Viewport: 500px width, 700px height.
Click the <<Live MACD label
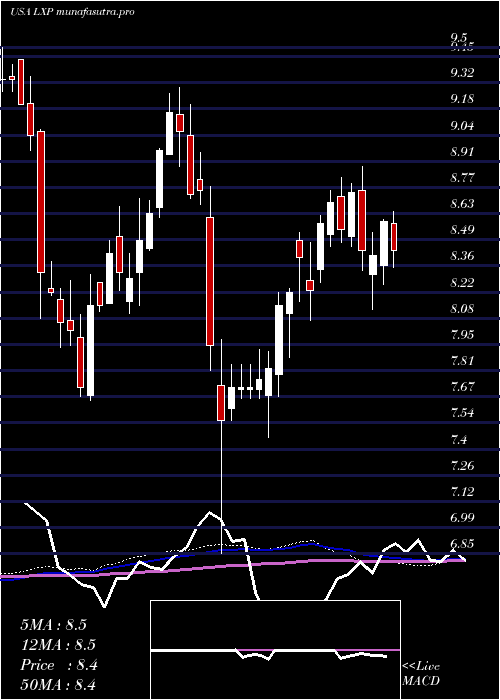(x=421, y=674)
